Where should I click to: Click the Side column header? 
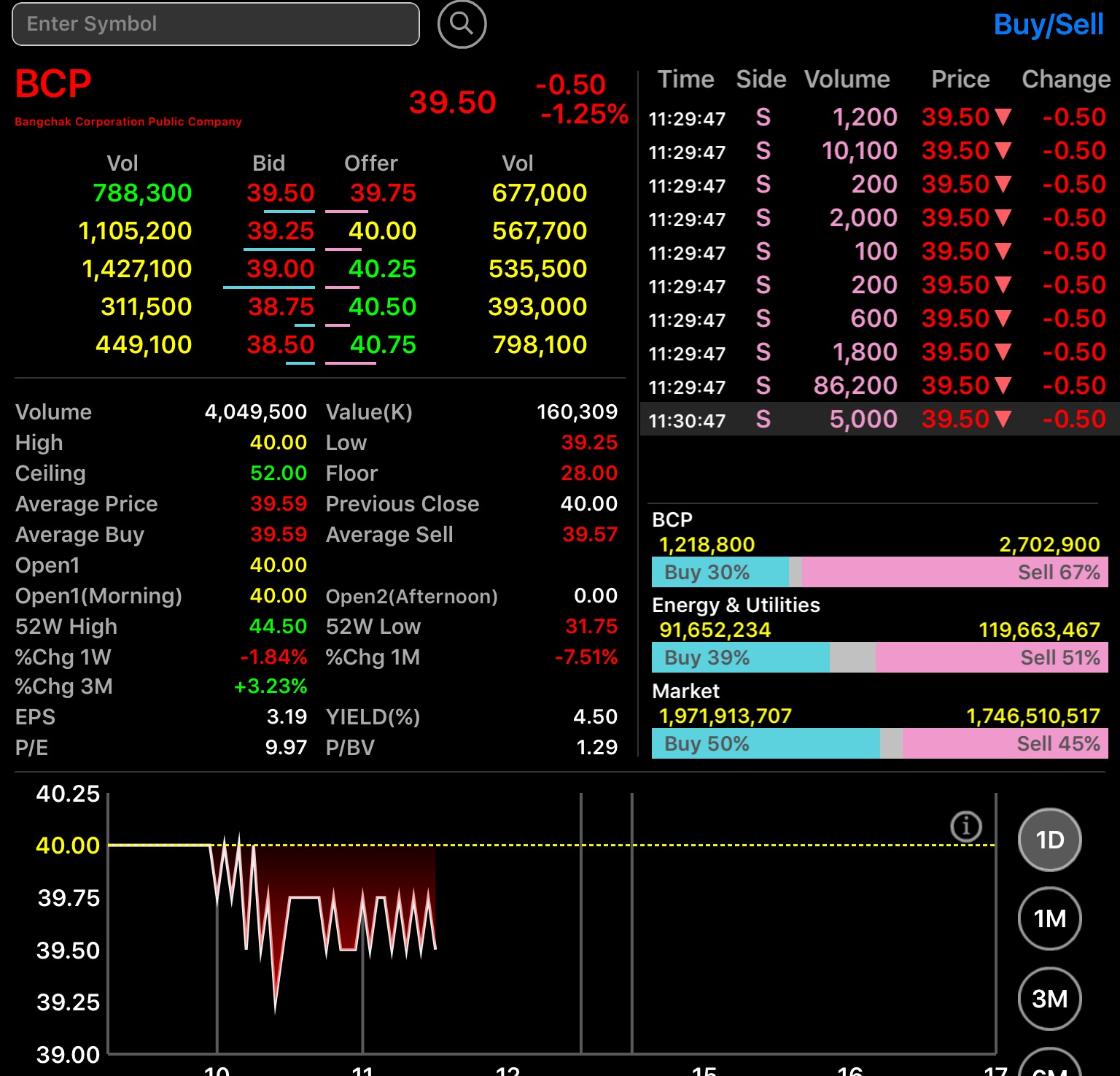click(761, 79)
